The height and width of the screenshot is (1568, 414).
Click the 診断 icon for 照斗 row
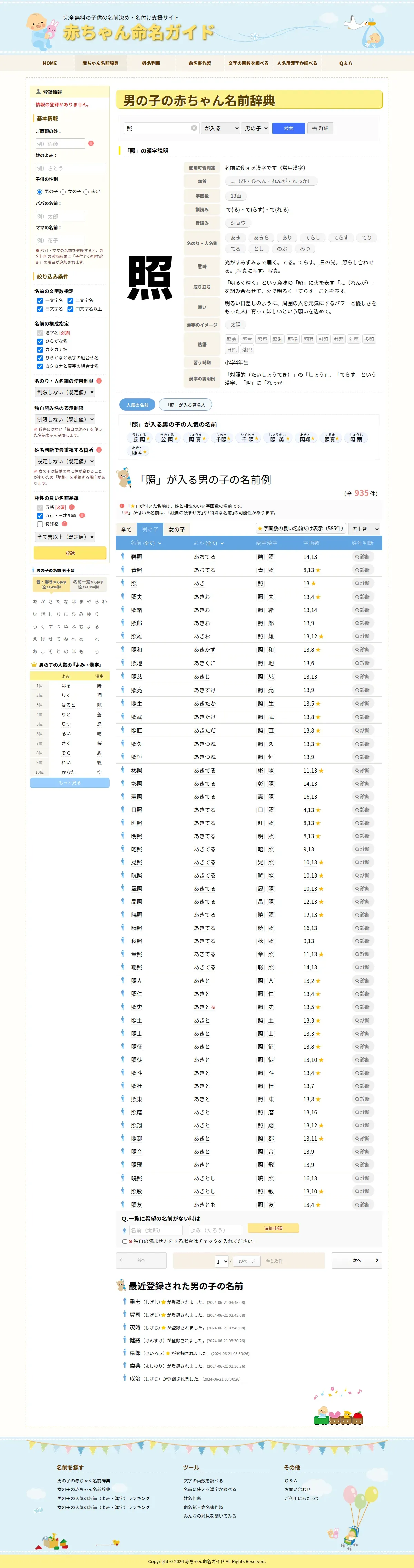click(x=362, y=1073)
